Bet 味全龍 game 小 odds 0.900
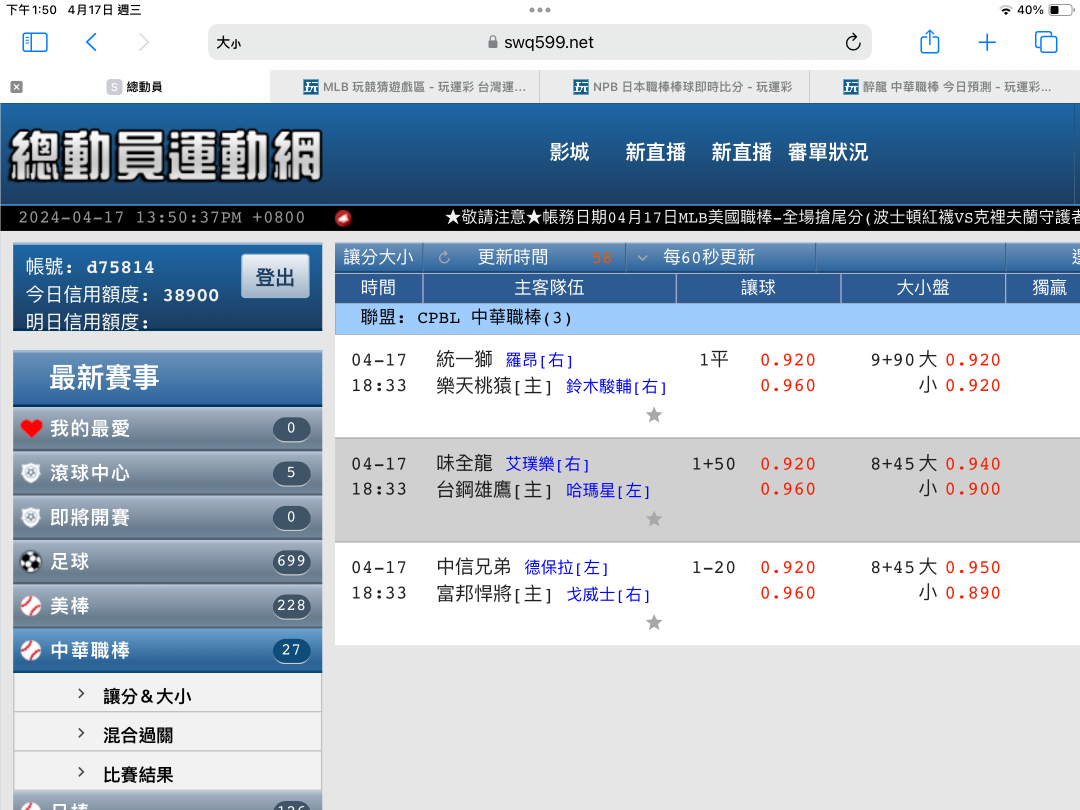This screenshot has width=1080, height=810. pyautogui.click(x=973, y=489)
